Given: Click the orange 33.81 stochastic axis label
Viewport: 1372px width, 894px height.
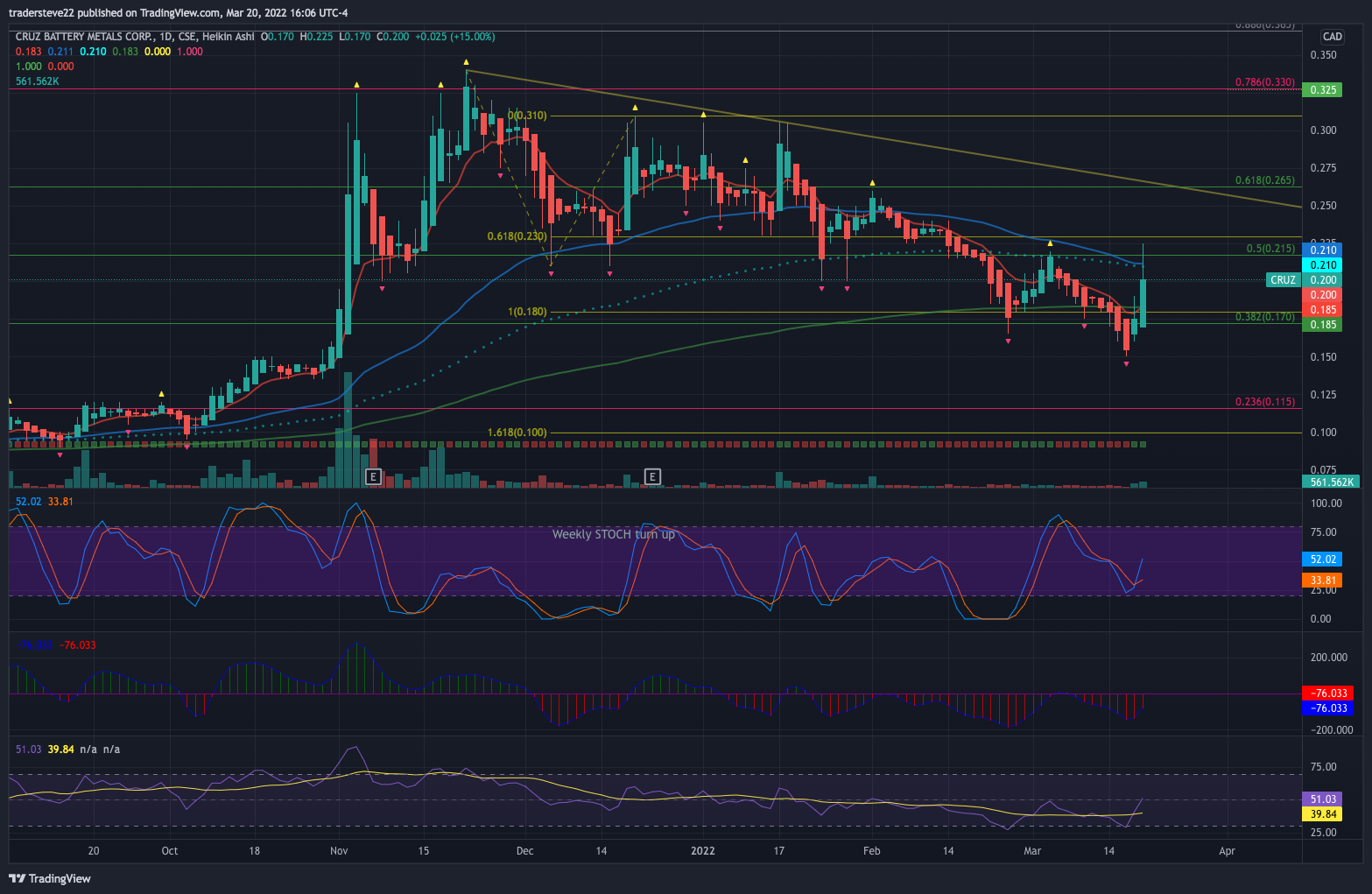Looking at the screenshot, I should (x=1323, y=581).
